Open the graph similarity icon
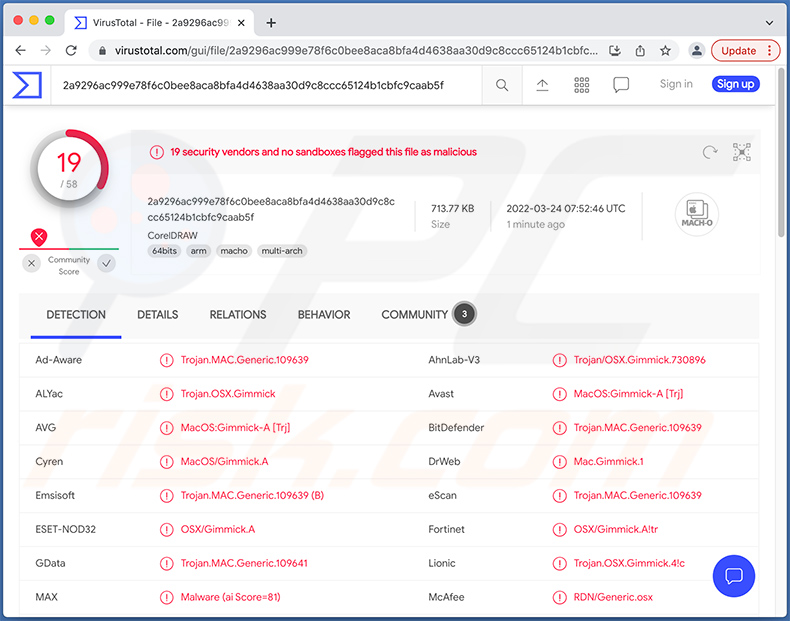This screenshot has width=790, height=621. (742, 152)
